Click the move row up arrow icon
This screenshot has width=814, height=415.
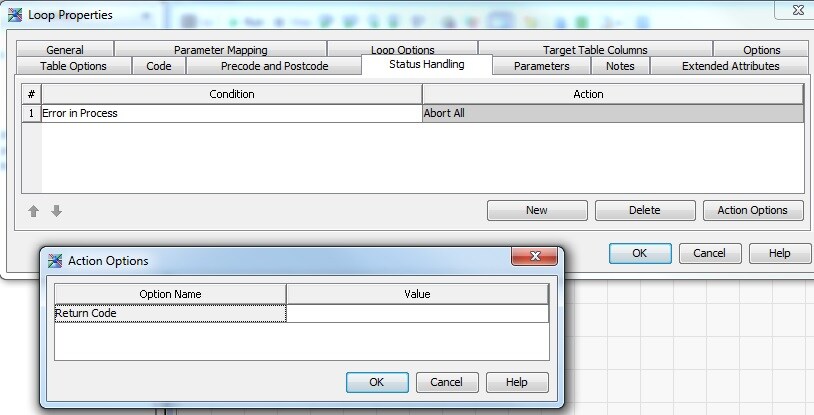pyautogui.click(x=33, y=211)
